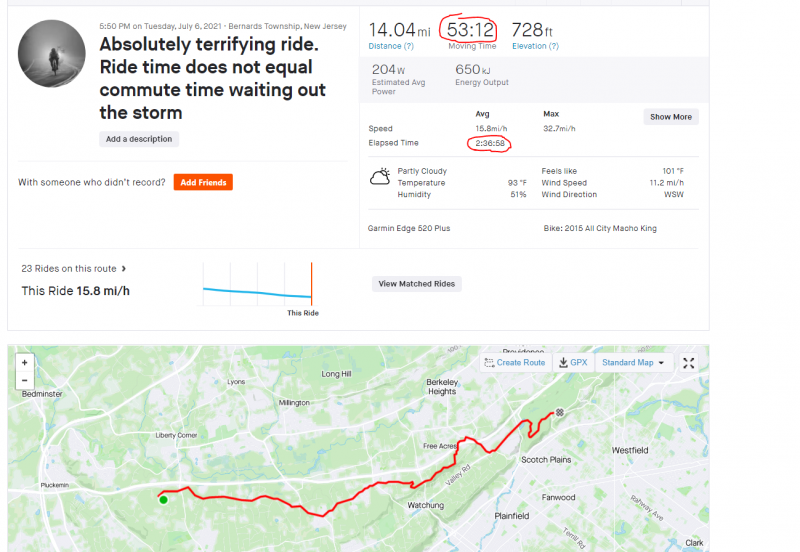Open the Distance help link

(x=391, y=46)
